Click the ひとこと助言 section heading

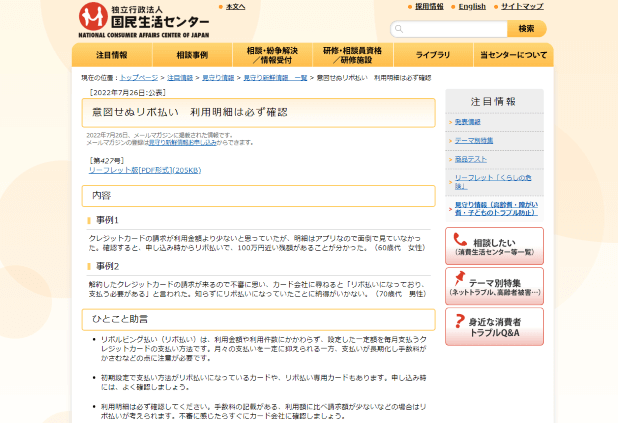coord(120,319)
